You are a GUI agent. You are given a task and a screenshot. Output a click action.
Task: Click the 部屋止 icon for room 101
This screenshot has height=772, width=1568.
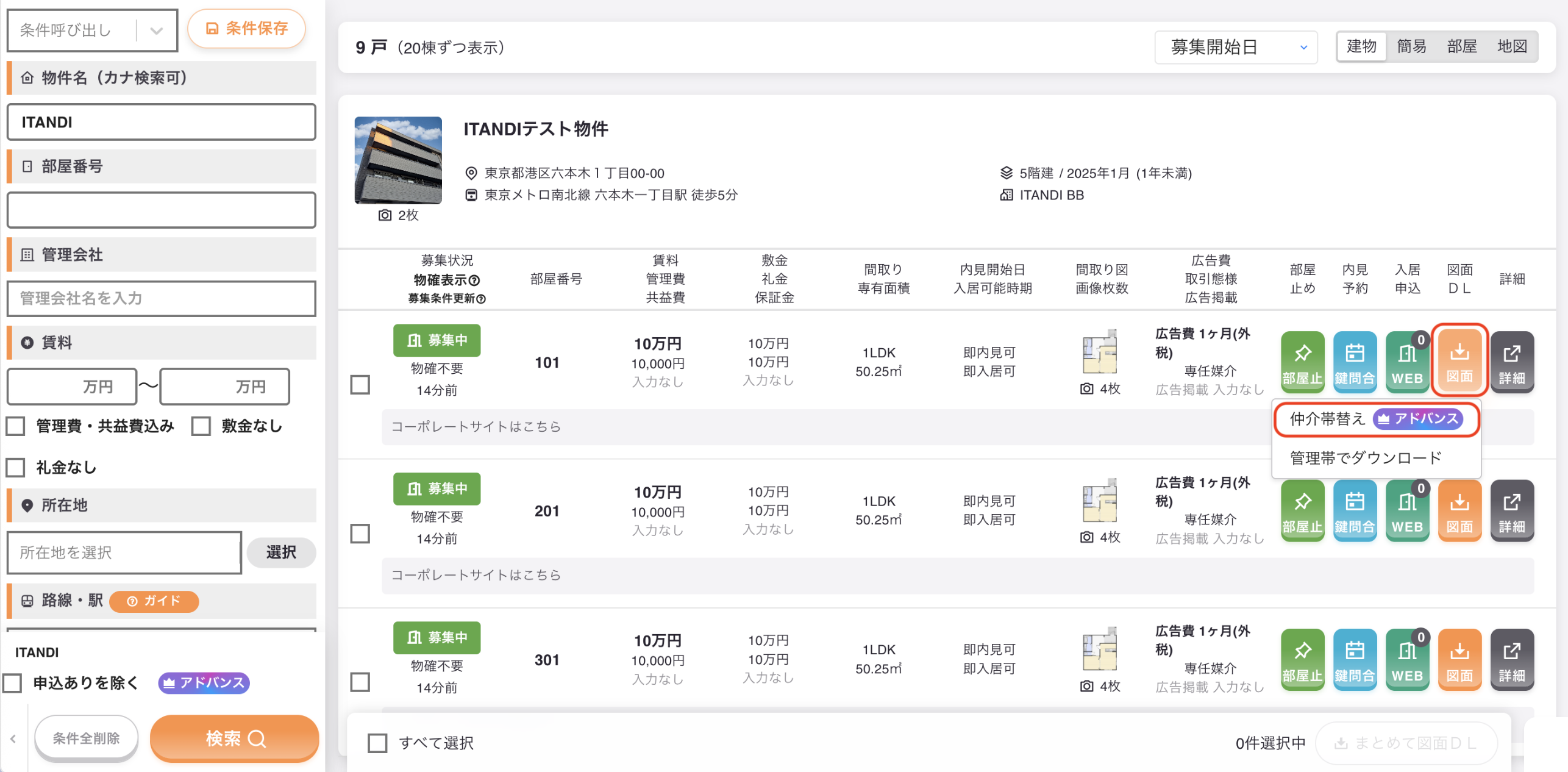click(1302, 362)
